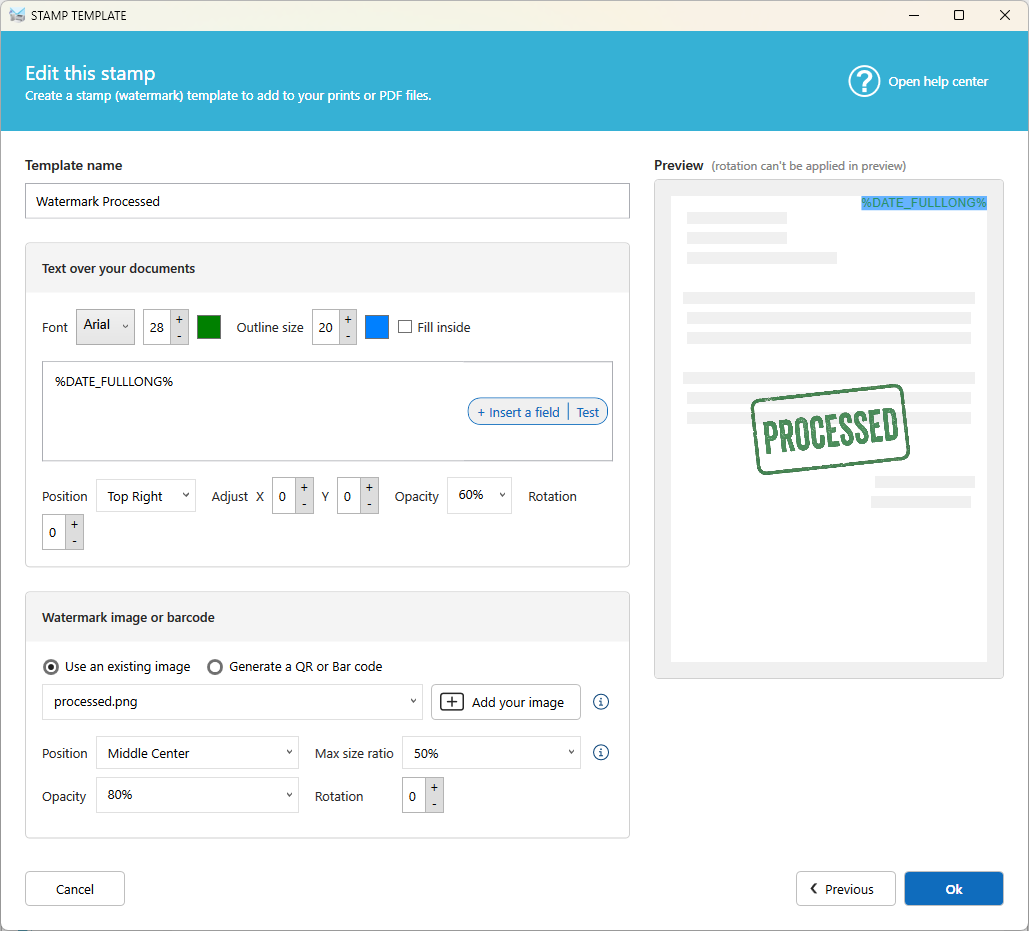Increase the font size with the plus button
This screenshot has width=1029, height=931.
[179, 319]
